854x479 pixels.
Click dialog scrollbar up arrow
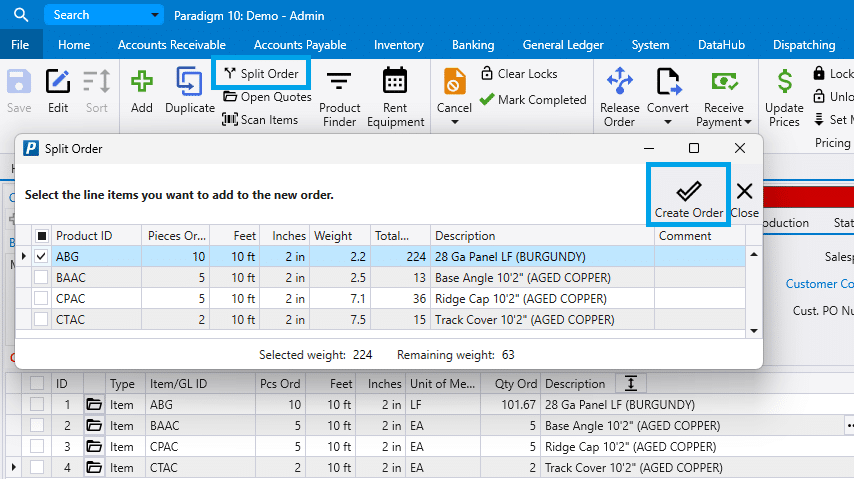[754, 254]
